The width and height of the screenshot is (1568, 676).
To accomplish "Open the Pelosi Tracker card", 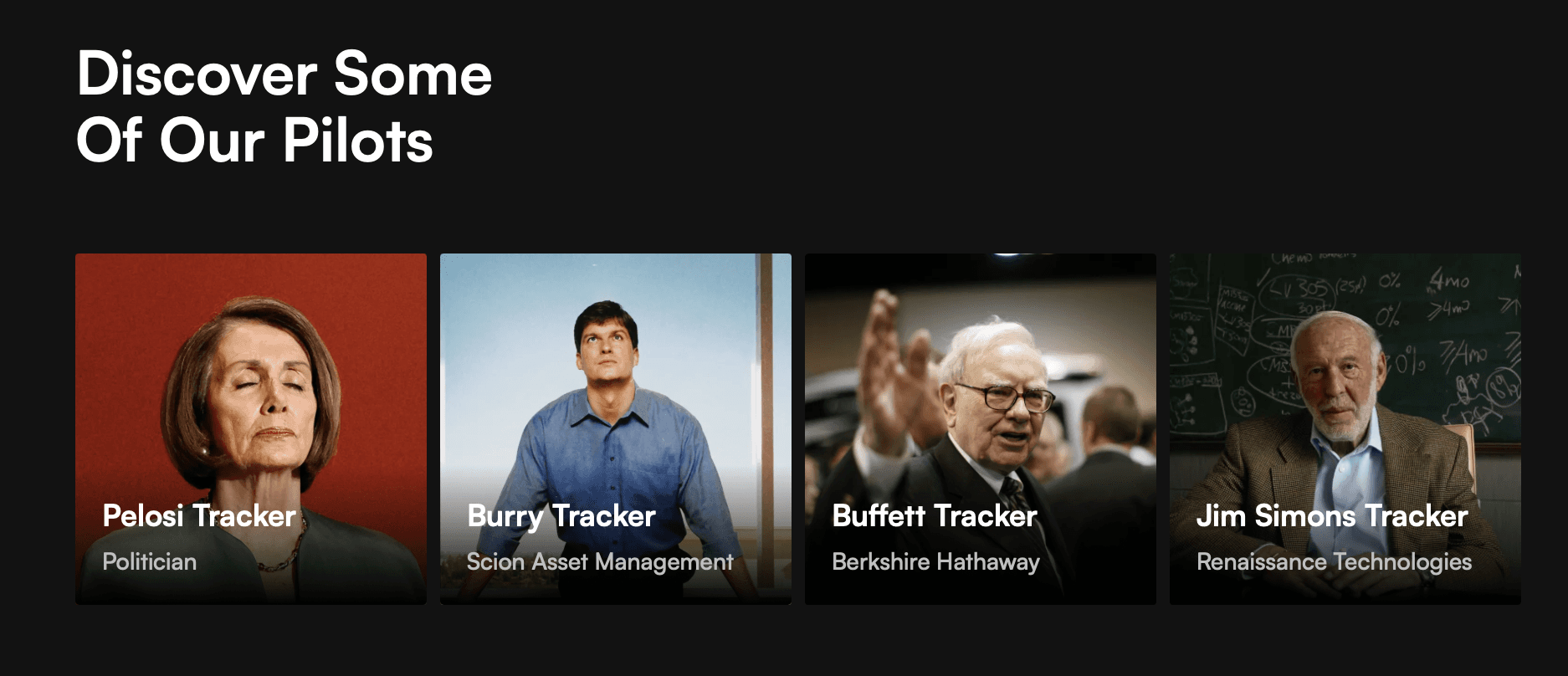I will coord(251,428).
